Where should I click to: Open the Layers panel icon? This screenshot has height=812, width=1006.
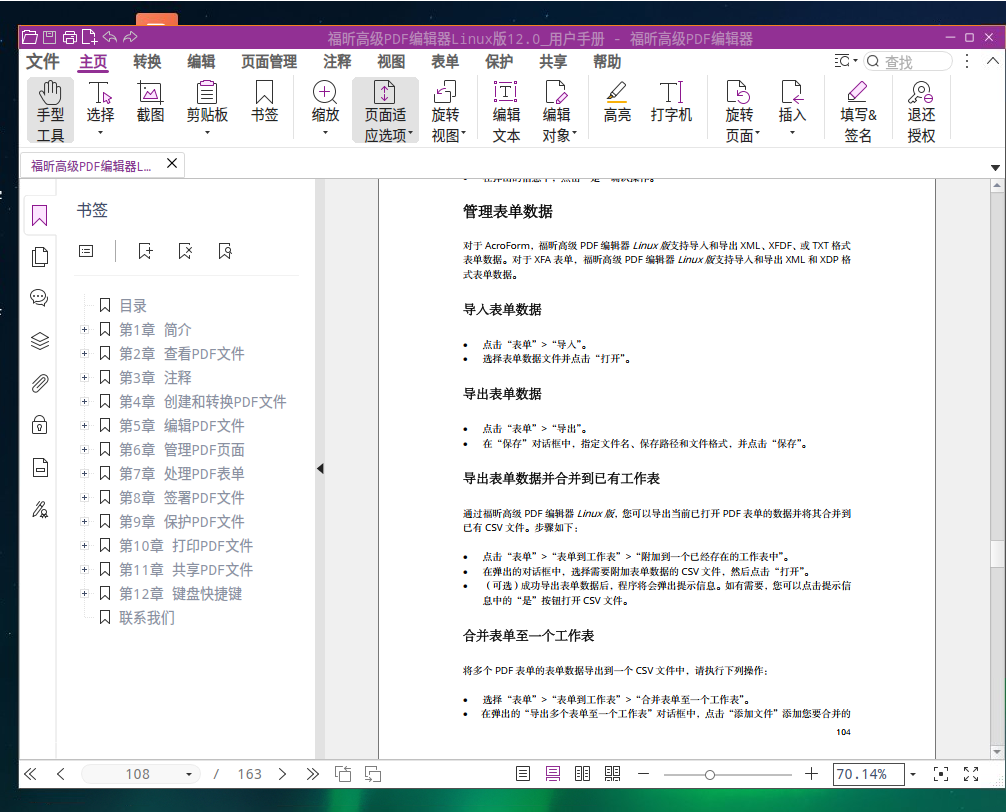click(x=39, y=341)
